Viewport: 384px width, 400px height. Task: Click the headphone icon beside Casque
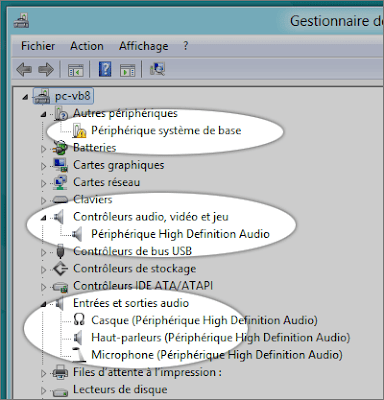tap(79, 319)
